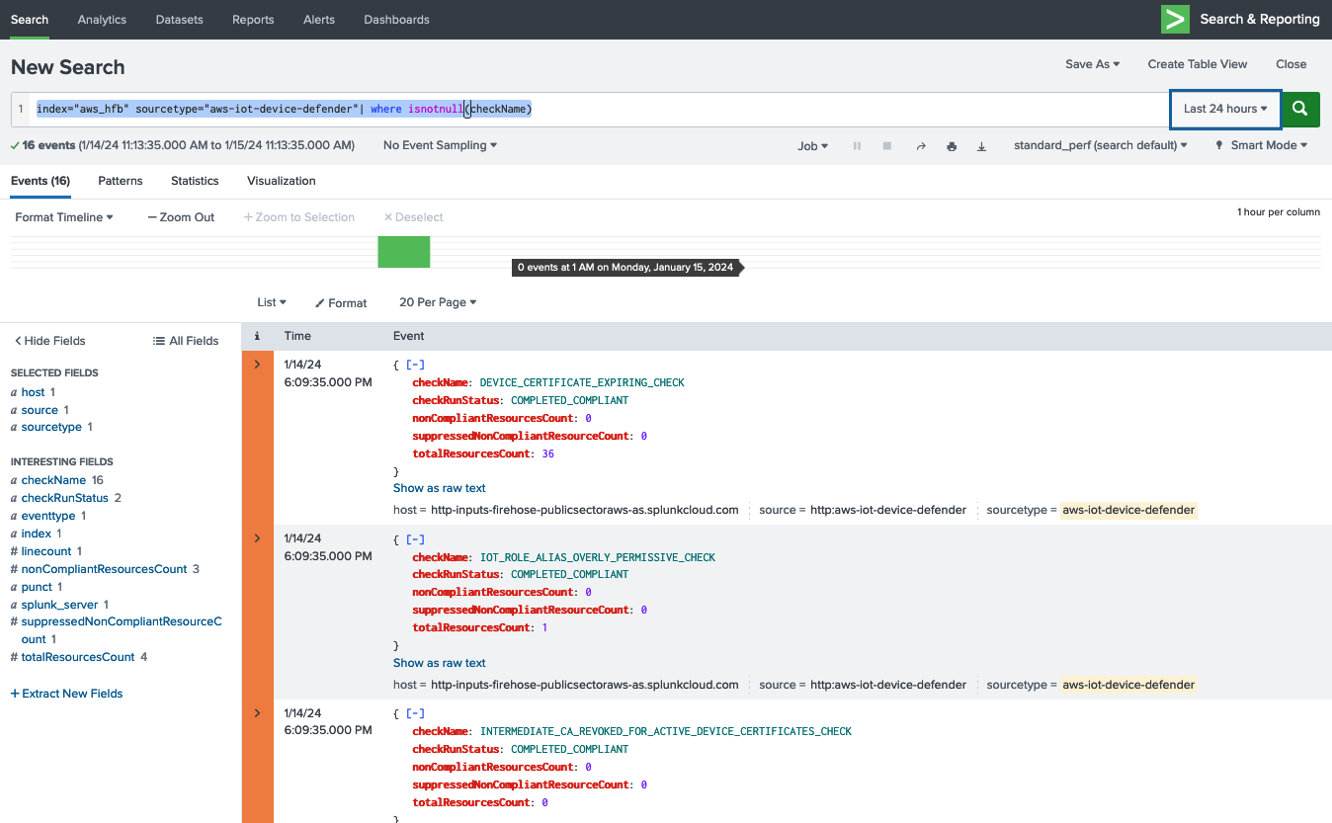Stop the running search job
This screenshot has height=823, width=1332.
(886, 145)
